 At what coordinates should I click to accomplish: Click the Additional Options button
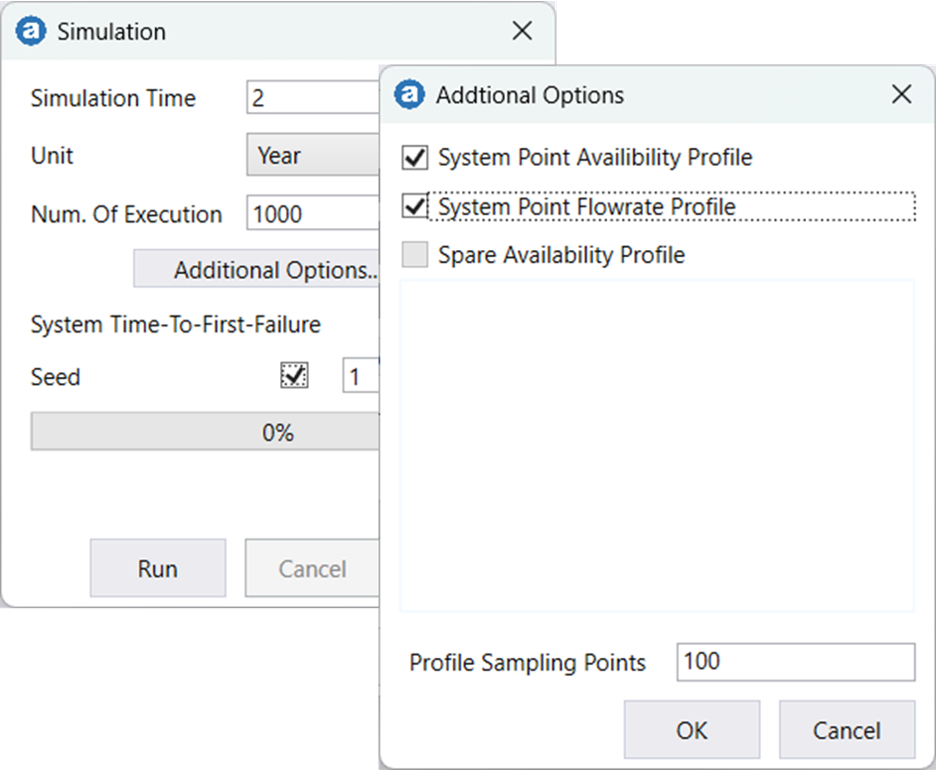(256, 268)
